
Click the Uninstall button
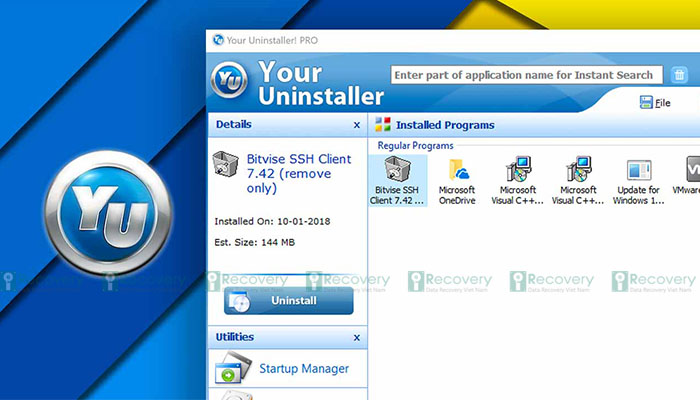tap(288, 301)
